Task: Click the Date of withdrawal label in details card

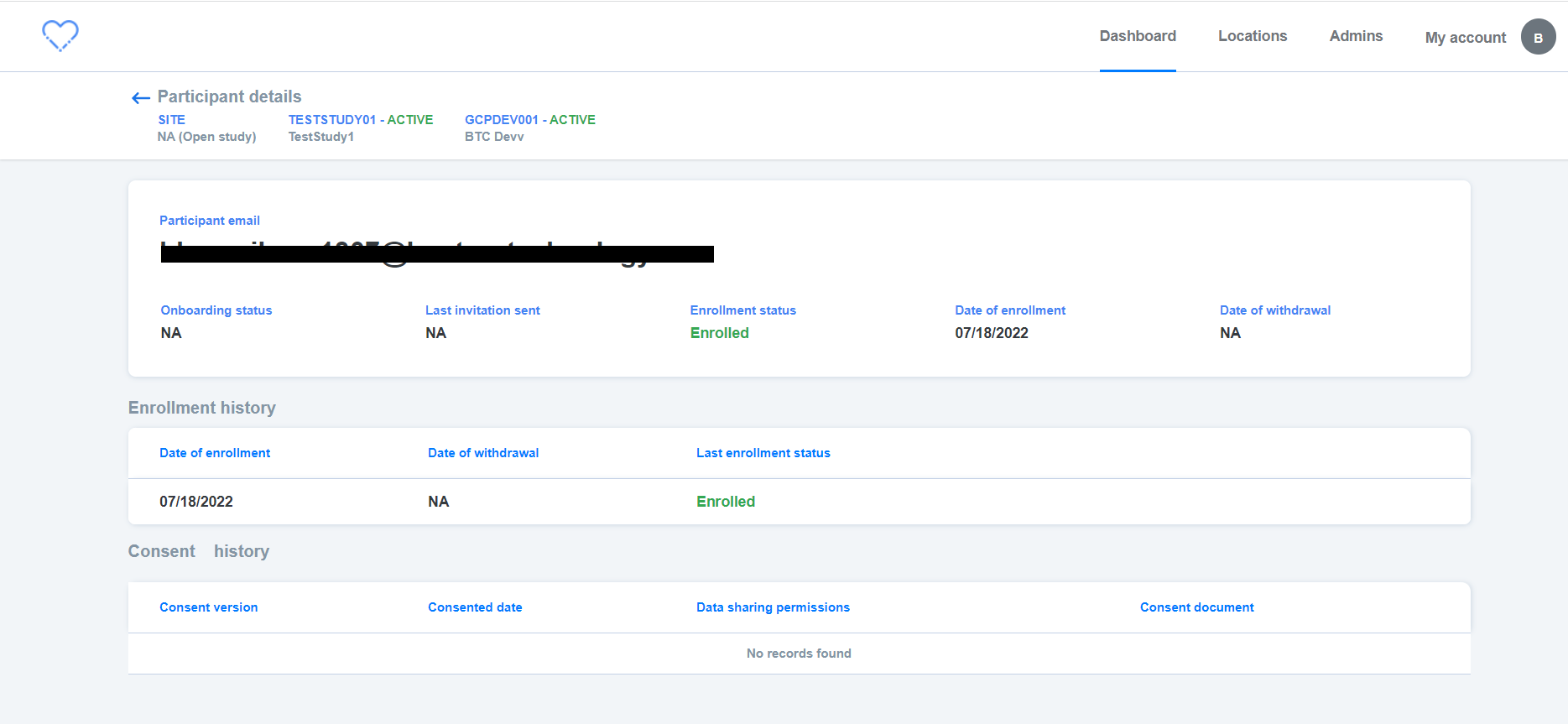Action: [1275, 310]
